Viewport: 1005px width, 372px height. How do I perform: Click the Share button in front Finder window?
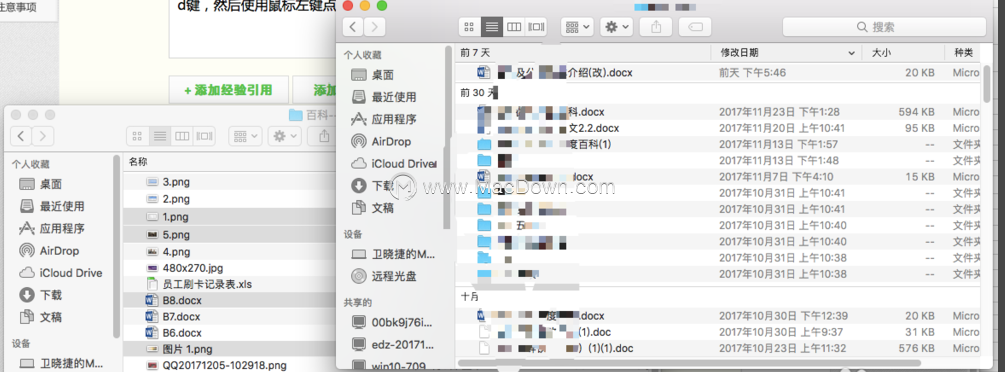(x=656, y=26)
